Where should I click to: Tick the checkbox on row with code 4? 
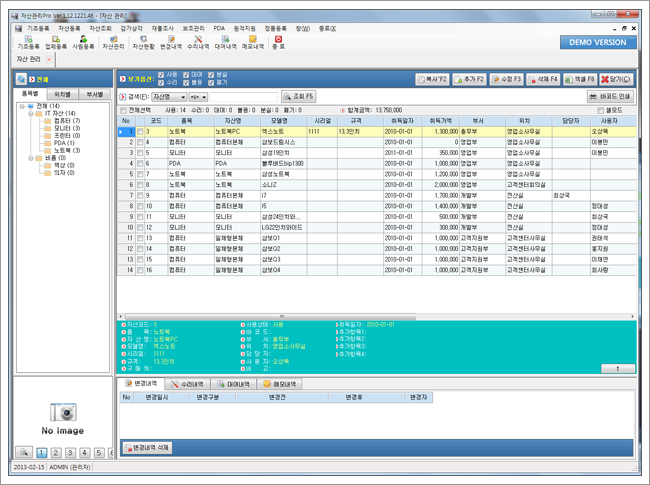tap(140, 142)
